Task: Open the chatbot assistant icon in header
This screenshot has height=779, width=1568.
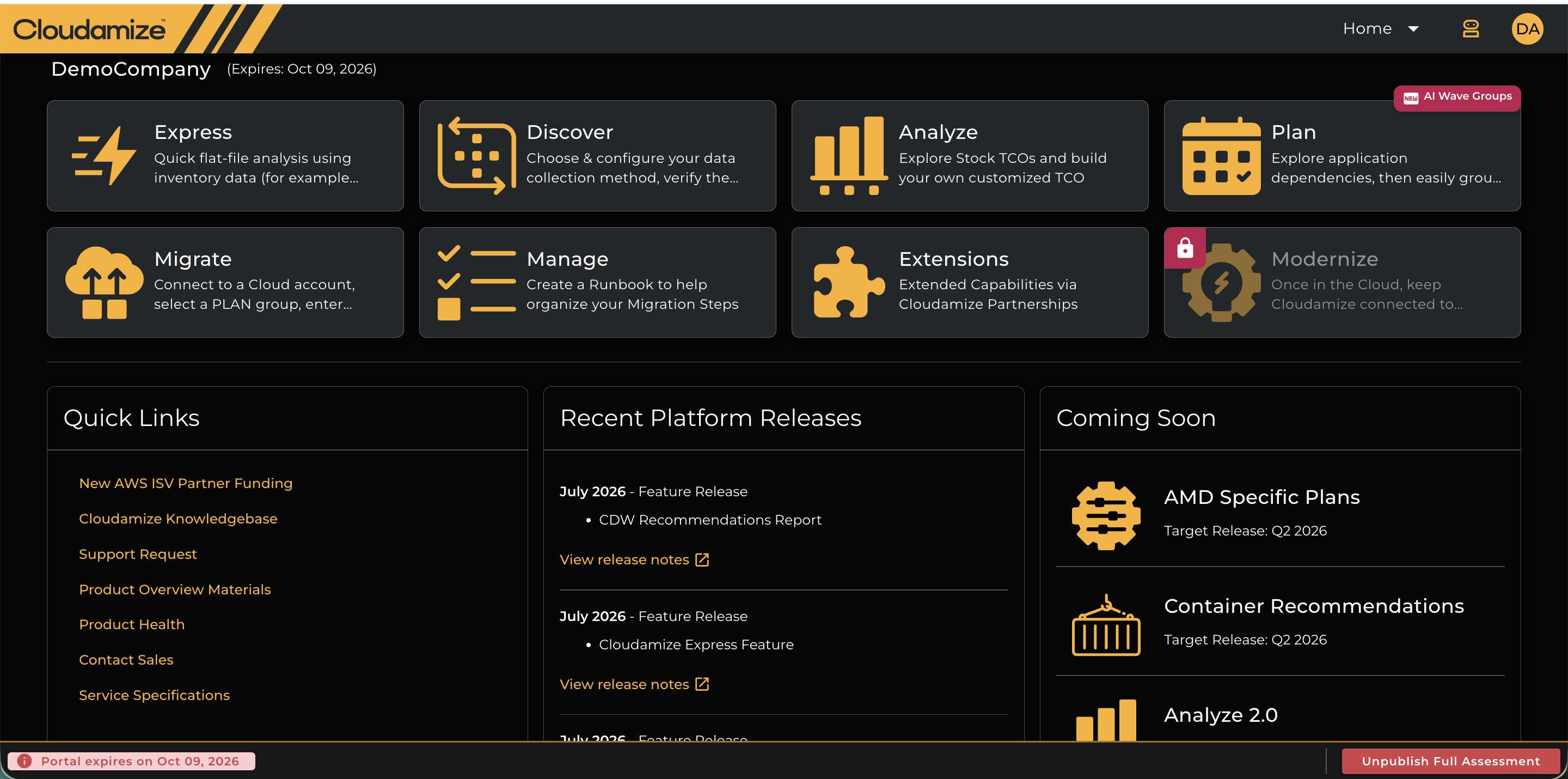Action: 1471,29
